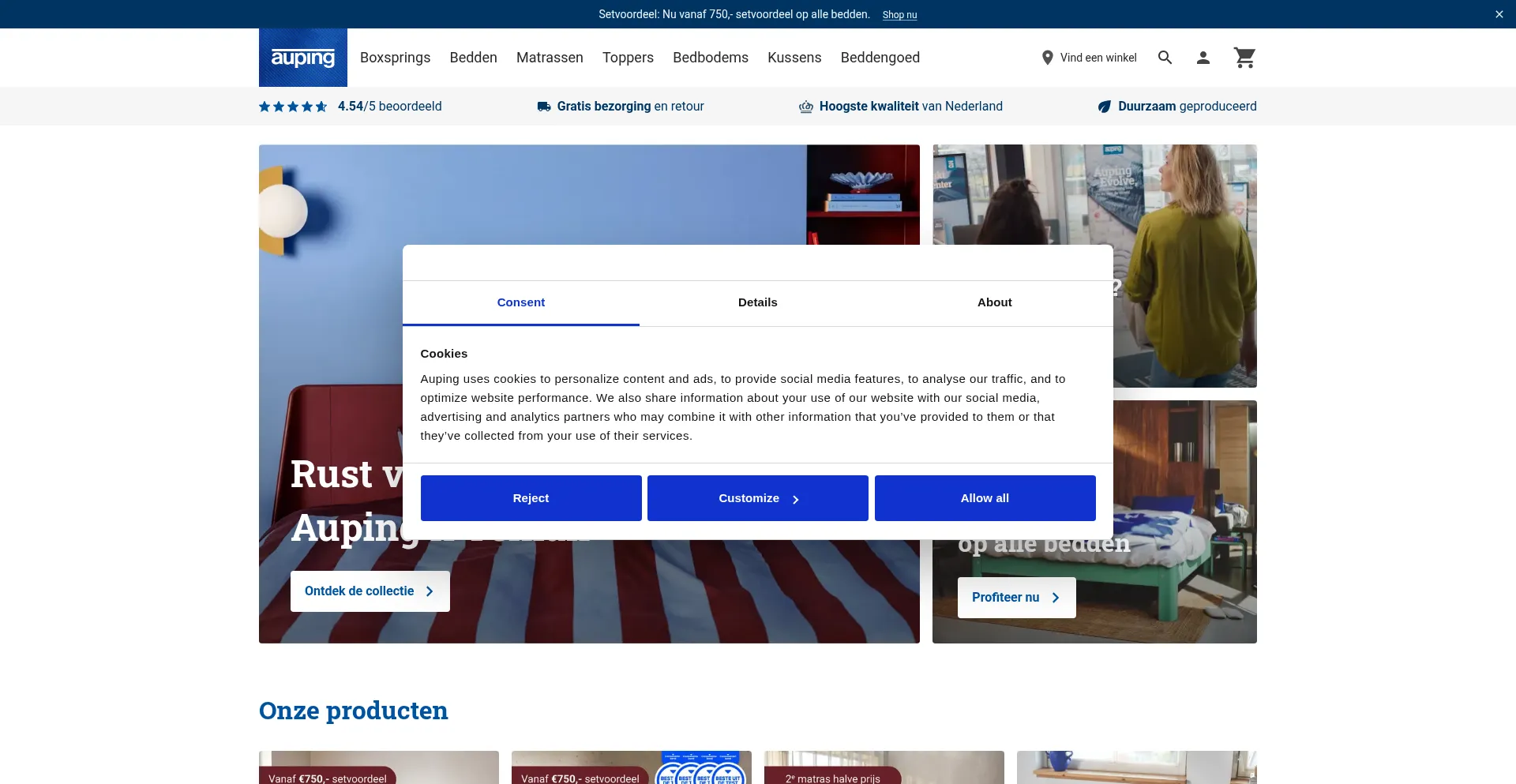Click the five-star rating icons
The width and height of the screenshot is (1516, 784).
click(x=293, y=107)
